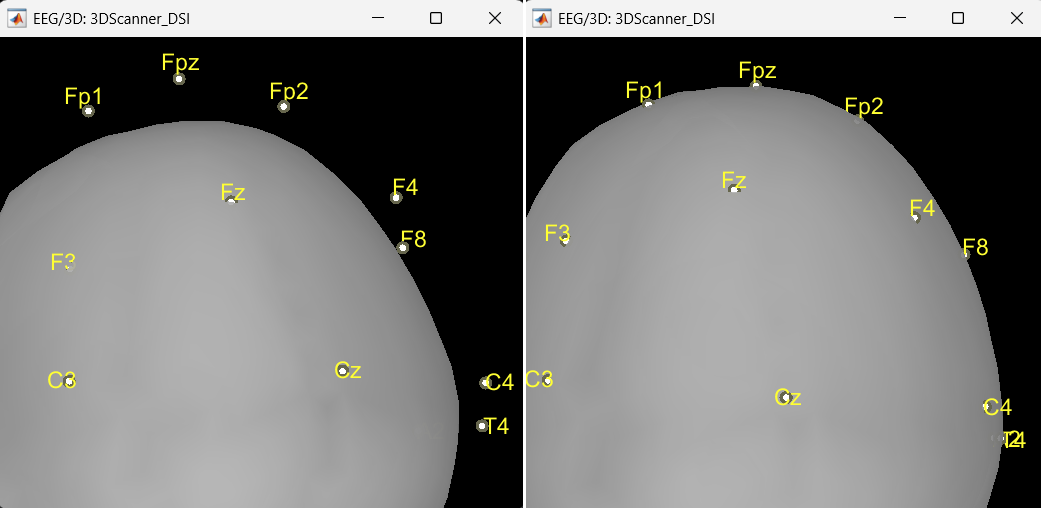Pick the Fz electrode in the right window
Viewport: 1041px width, 508px height.
[x=734, y=188]
